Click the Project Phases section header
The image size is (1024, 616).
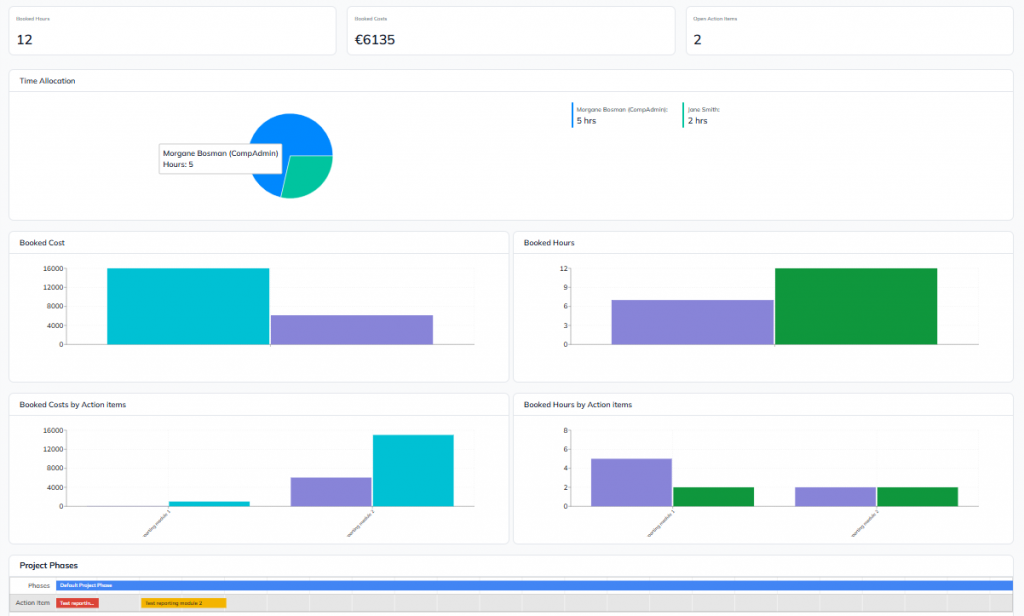pyautogui.click(x=48, y=565)
